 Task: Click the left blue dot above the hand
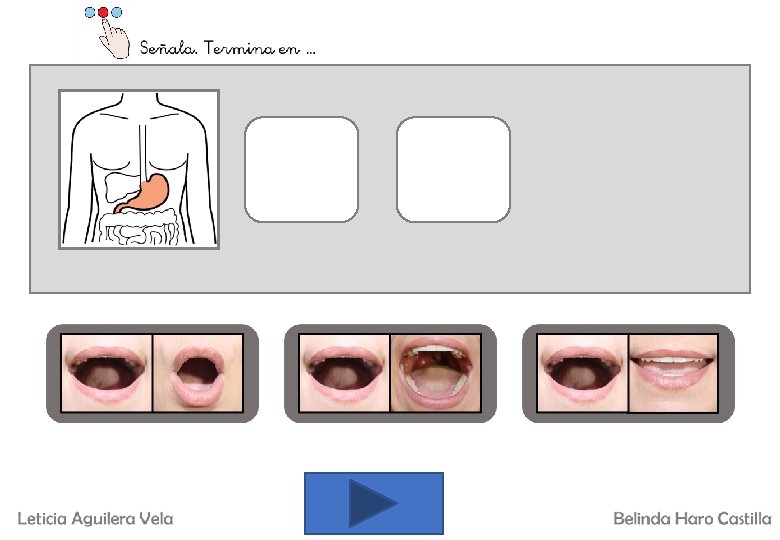(90, 12)
